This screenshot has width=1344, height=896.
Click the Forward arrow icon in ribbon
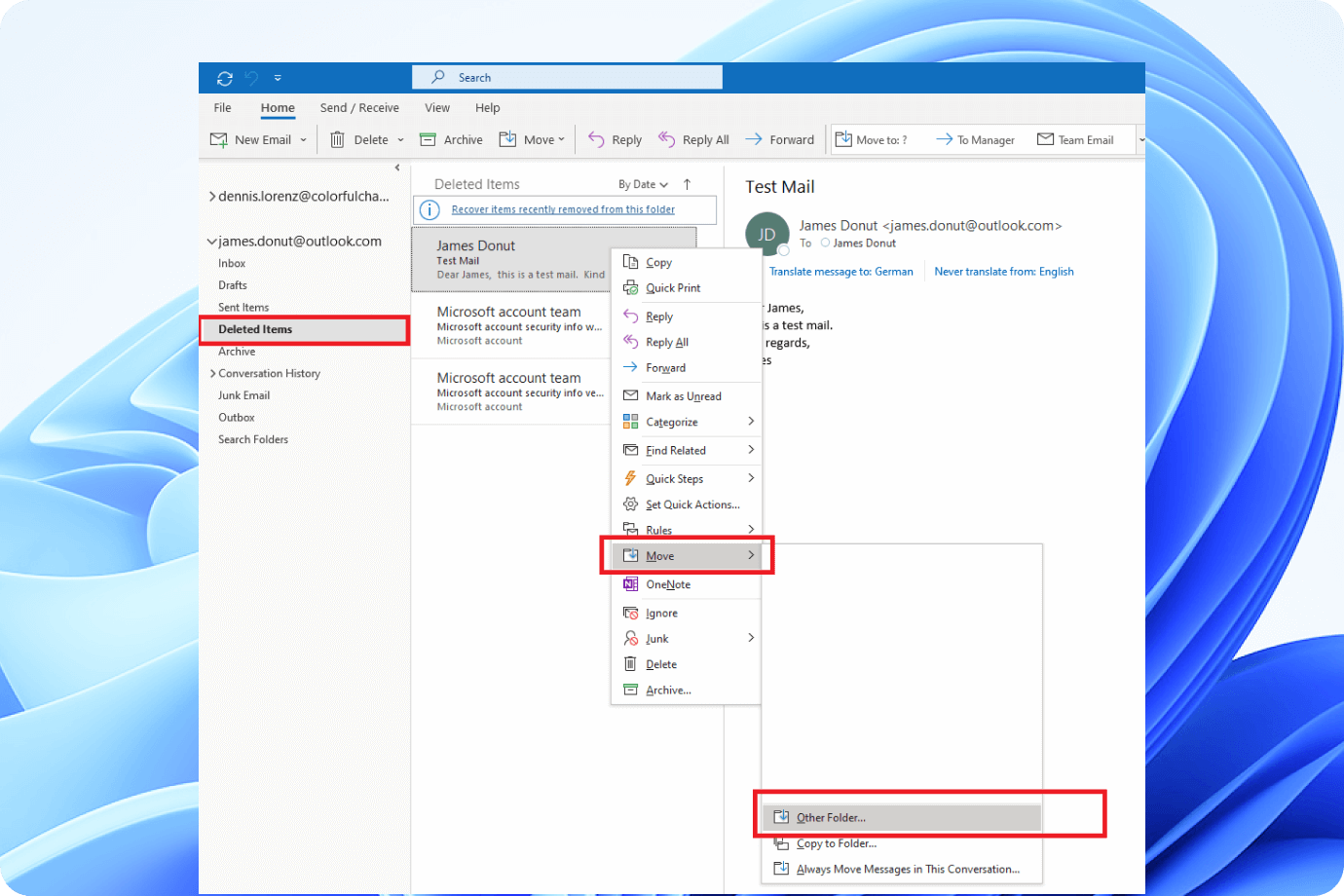point(754,139)
